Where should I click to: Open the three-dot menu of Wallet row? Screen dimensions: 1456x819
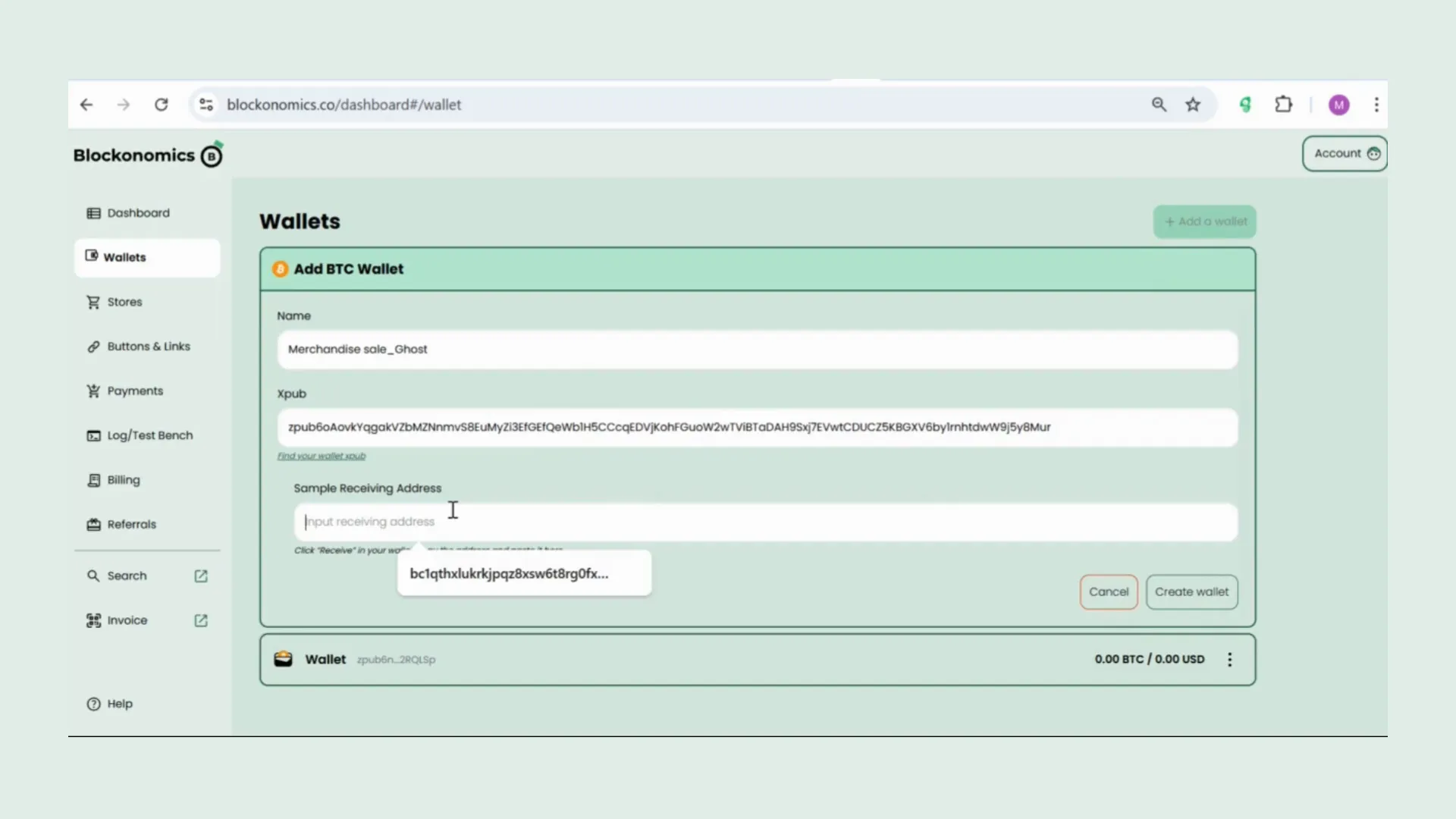pos(1230,660)
